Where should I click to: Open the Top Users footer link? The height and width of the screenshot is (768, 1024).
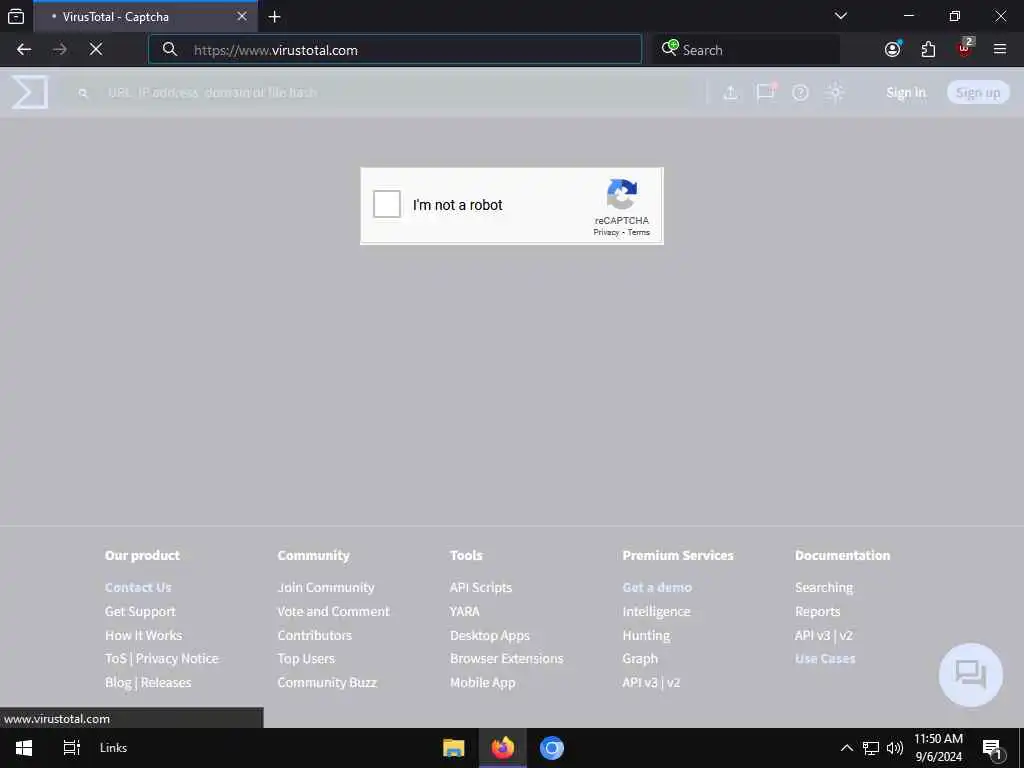(x=306, y=658)
